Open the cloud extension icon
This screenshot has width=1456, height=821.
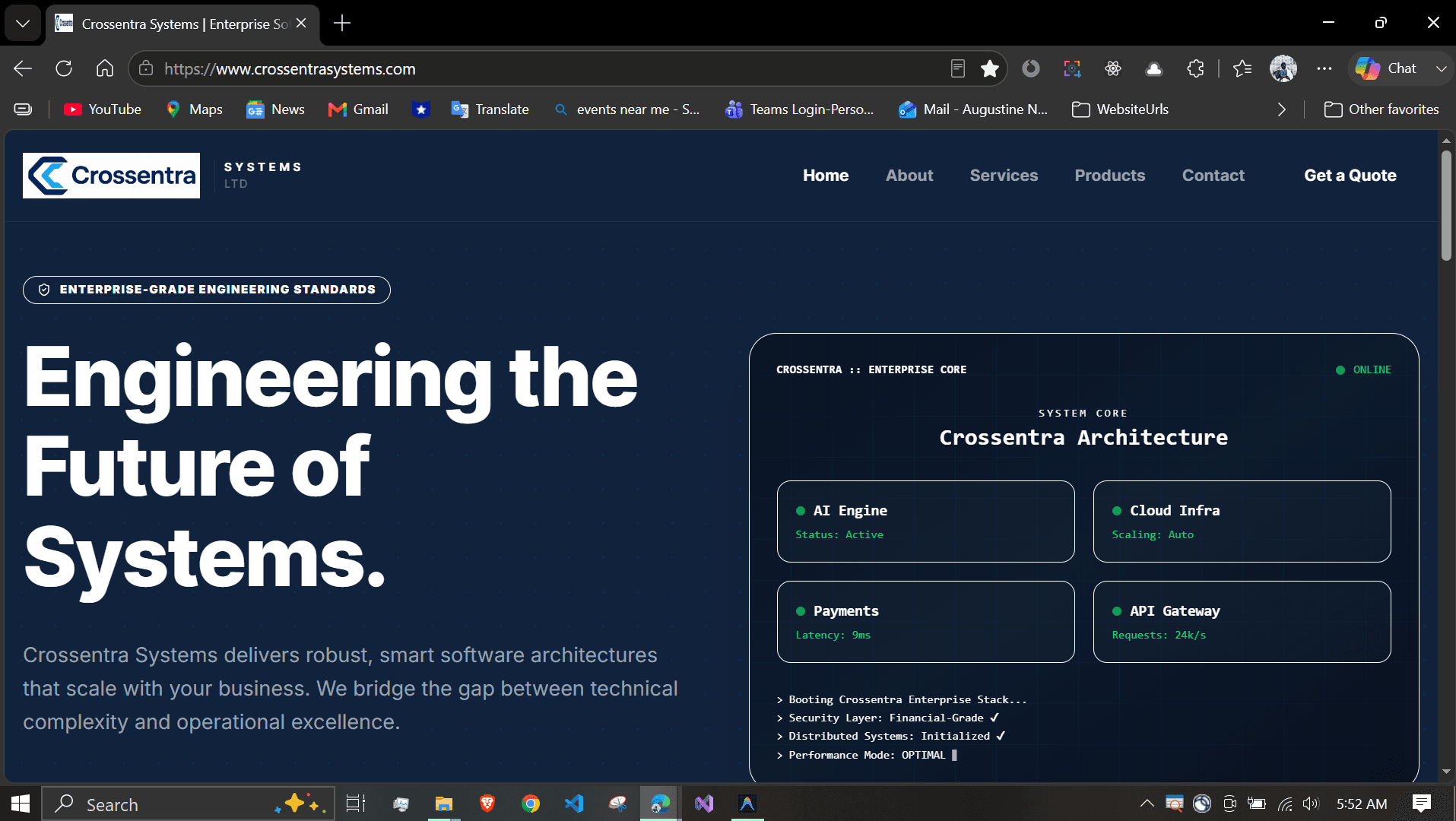click(x=1154, y=68)
